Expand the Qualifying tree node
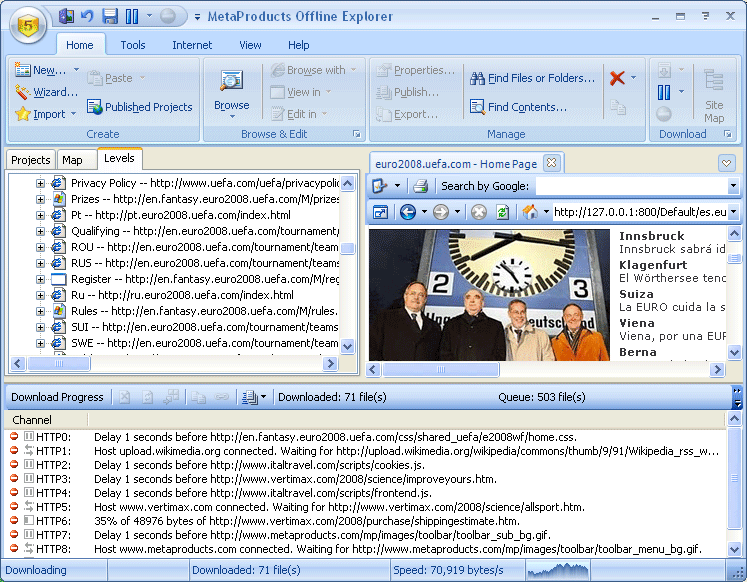The height and width of the screenshot is (582, 747). point(41,231)
